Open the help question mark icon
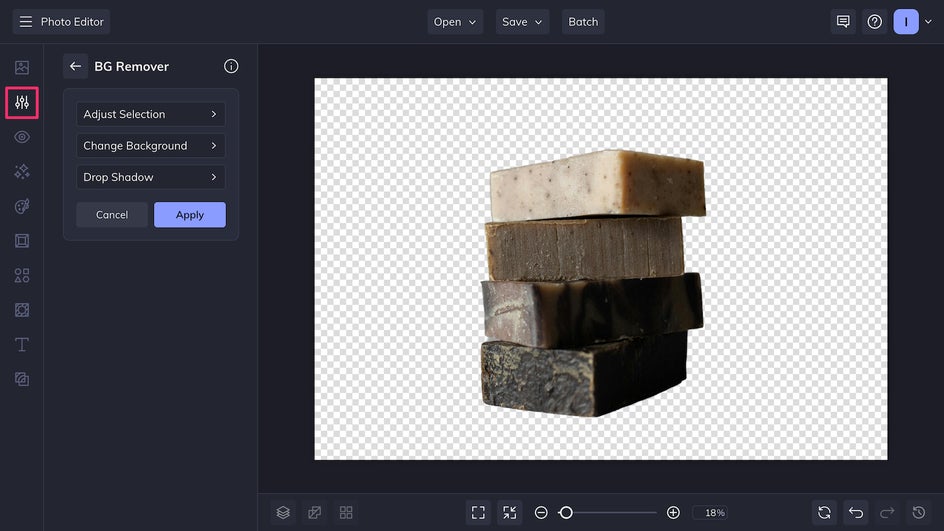This screenshot has width=944, height=531. pos(874,22)
